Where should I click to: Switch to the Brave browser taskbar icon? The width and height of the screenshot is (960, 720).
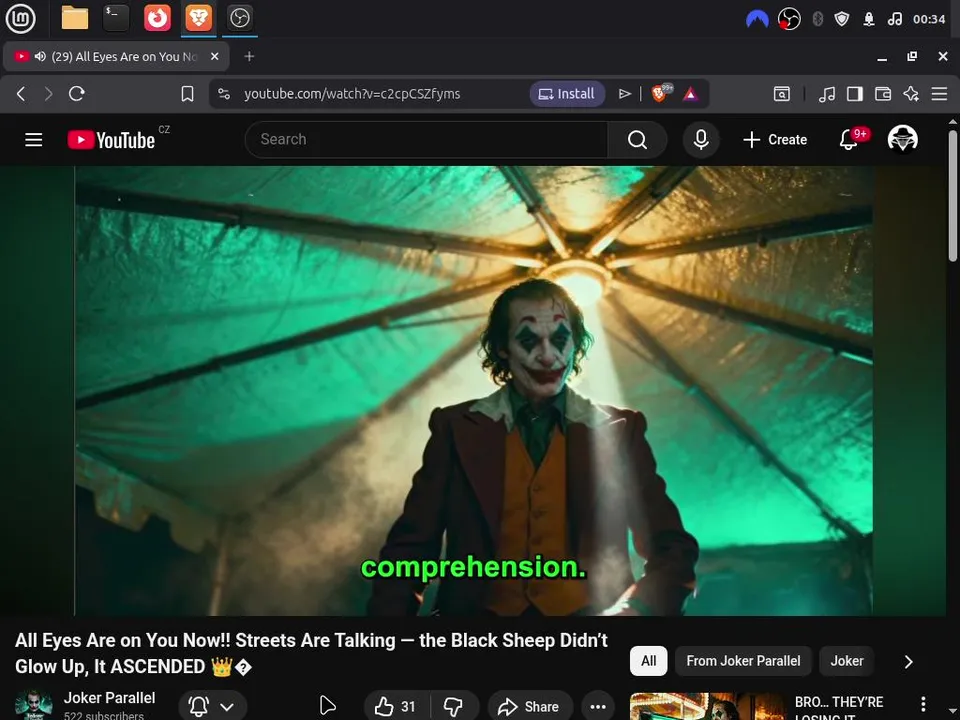198,18
